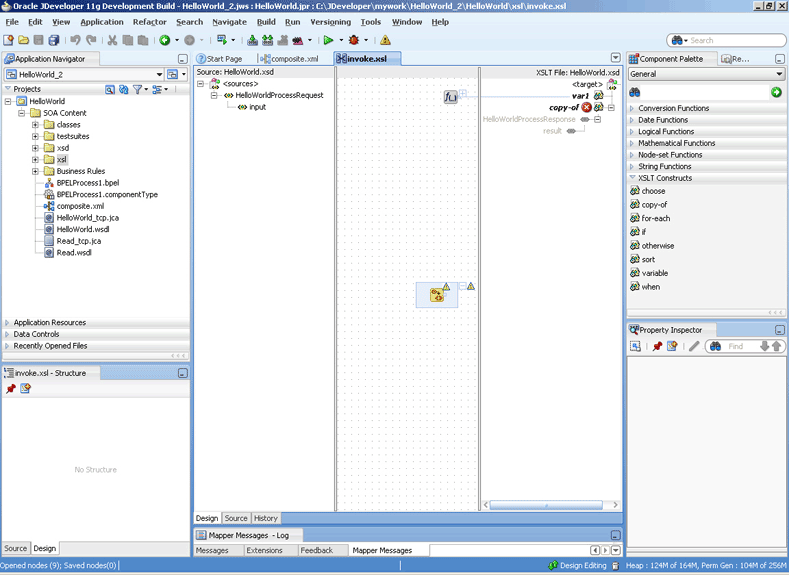789x575 pixels.
Task: Switch to the Source editor tab
Action: (236, 518)
